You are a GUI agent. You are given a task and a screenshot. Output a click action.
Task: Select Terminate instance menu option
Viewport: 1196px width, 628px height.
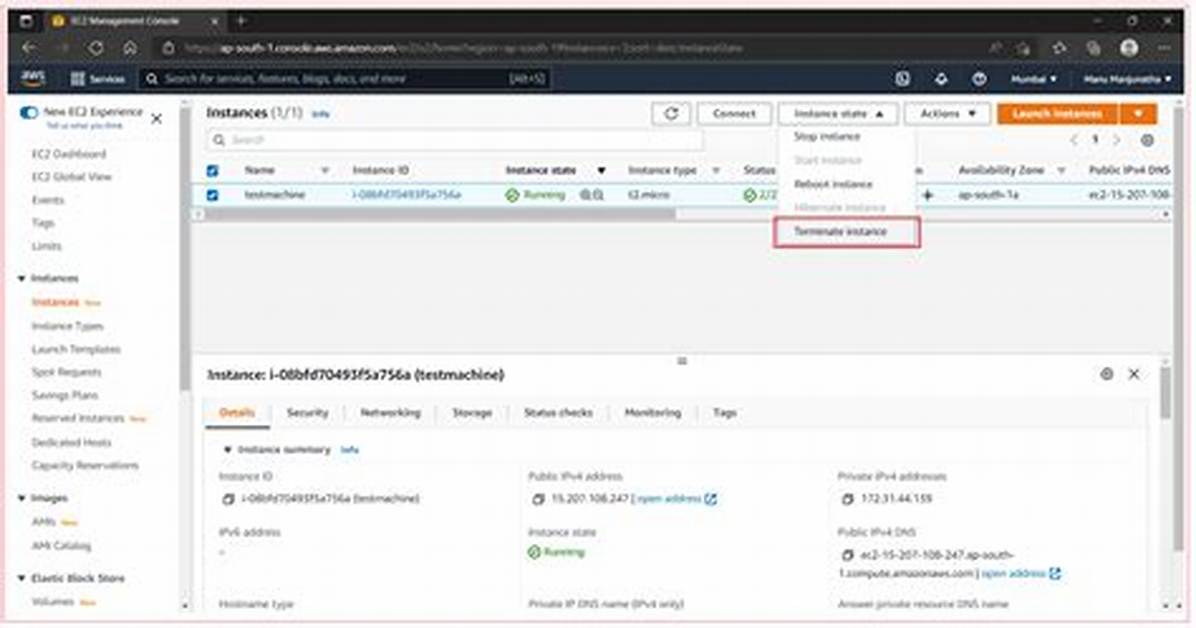(x=840, y=232)
